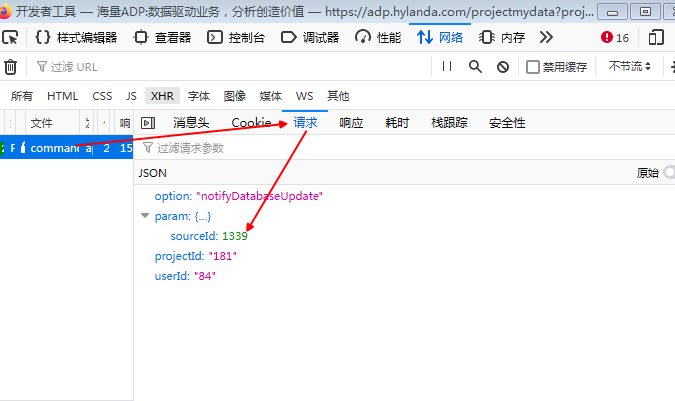Show more developer tools tabs chevron
The height and width of the screenshot is (401, 675).
tap(546, 38)
